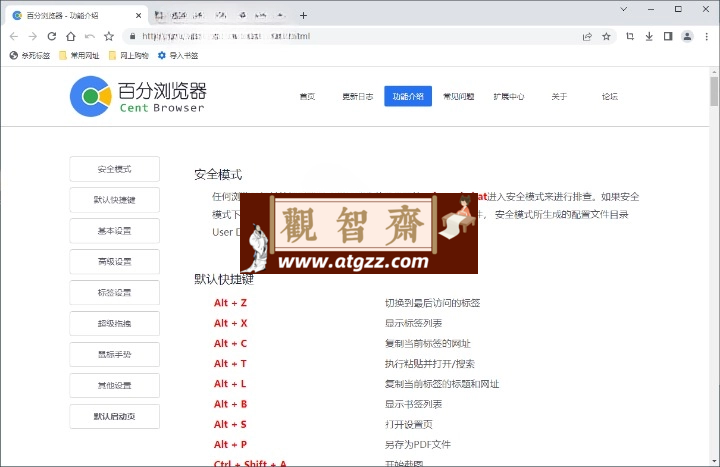Select the highlighted 功能介绍 nav item
The height and width of the screenshot is (467, 720).
pos(408,96)
